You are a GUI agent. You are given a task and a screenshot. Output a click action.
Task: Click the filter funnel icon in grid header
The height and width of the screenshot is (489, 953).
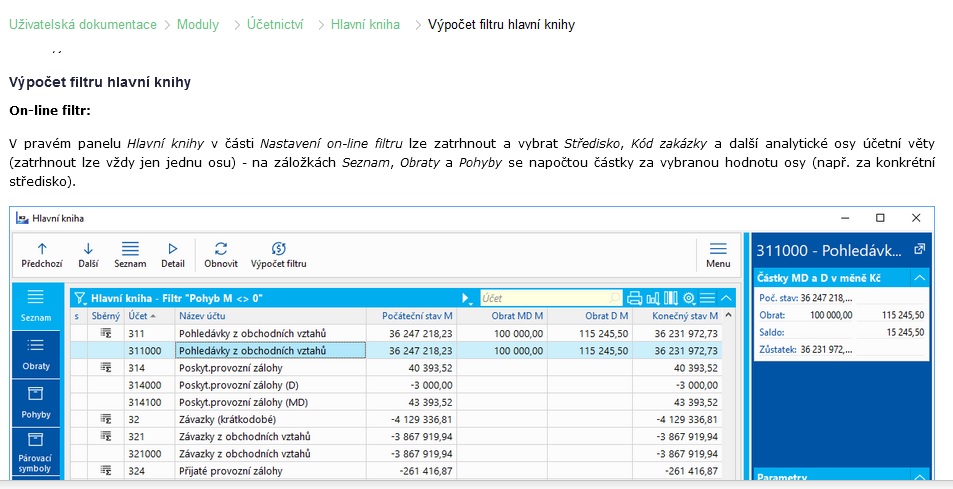(x=80, y=298)
